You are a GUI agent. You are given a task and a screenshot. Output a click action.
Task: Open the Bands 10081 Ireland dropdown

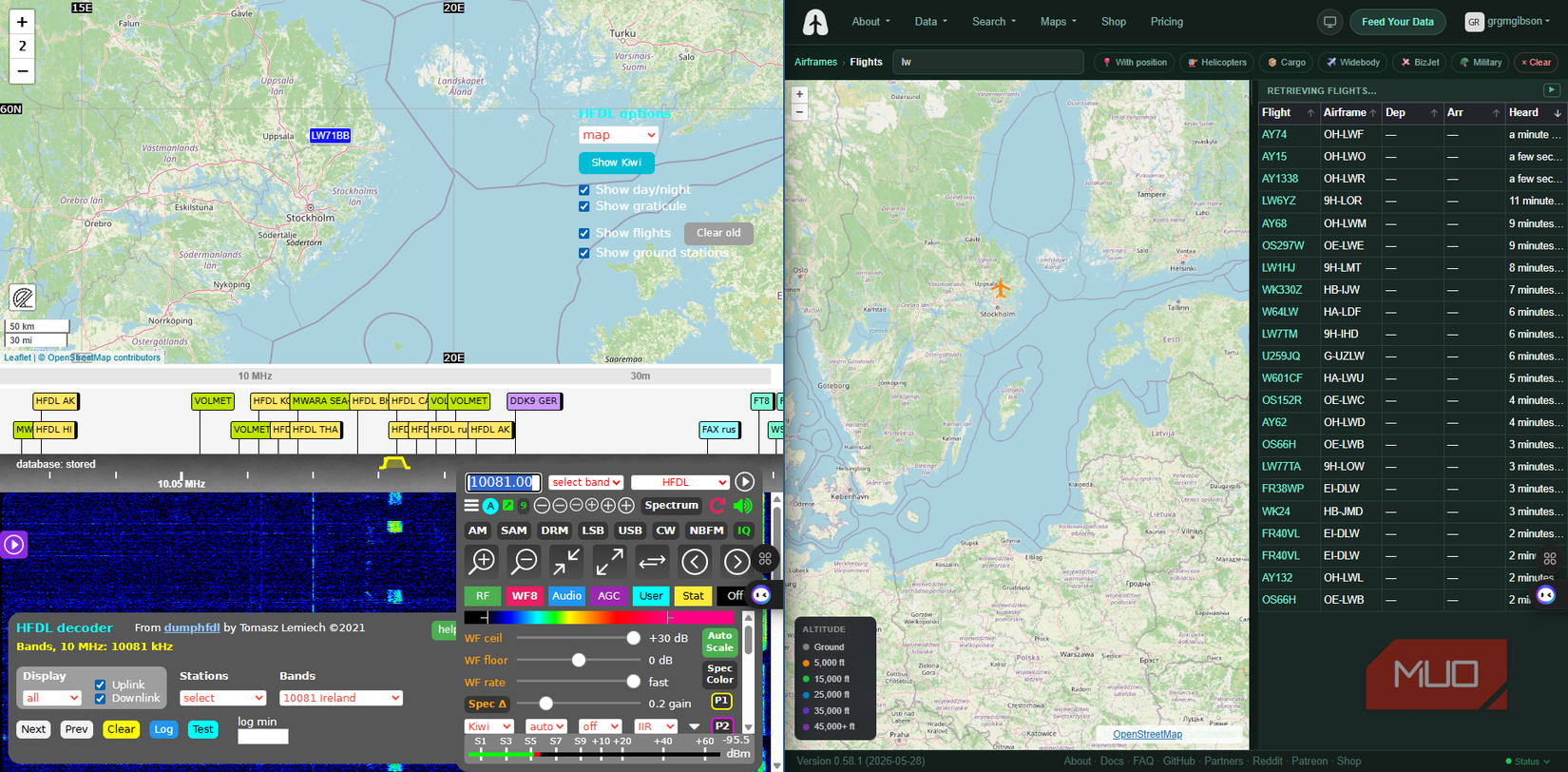341,698
